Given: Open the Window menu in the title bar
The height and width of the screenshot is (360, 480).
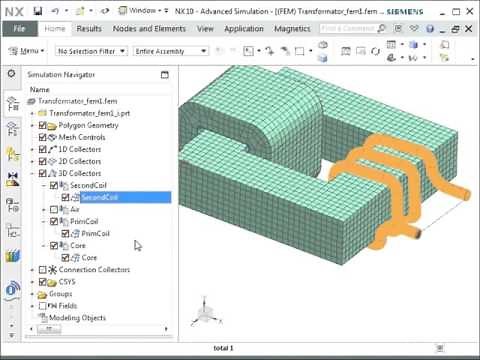Looking at the screenshot, I should click(143, 11).
